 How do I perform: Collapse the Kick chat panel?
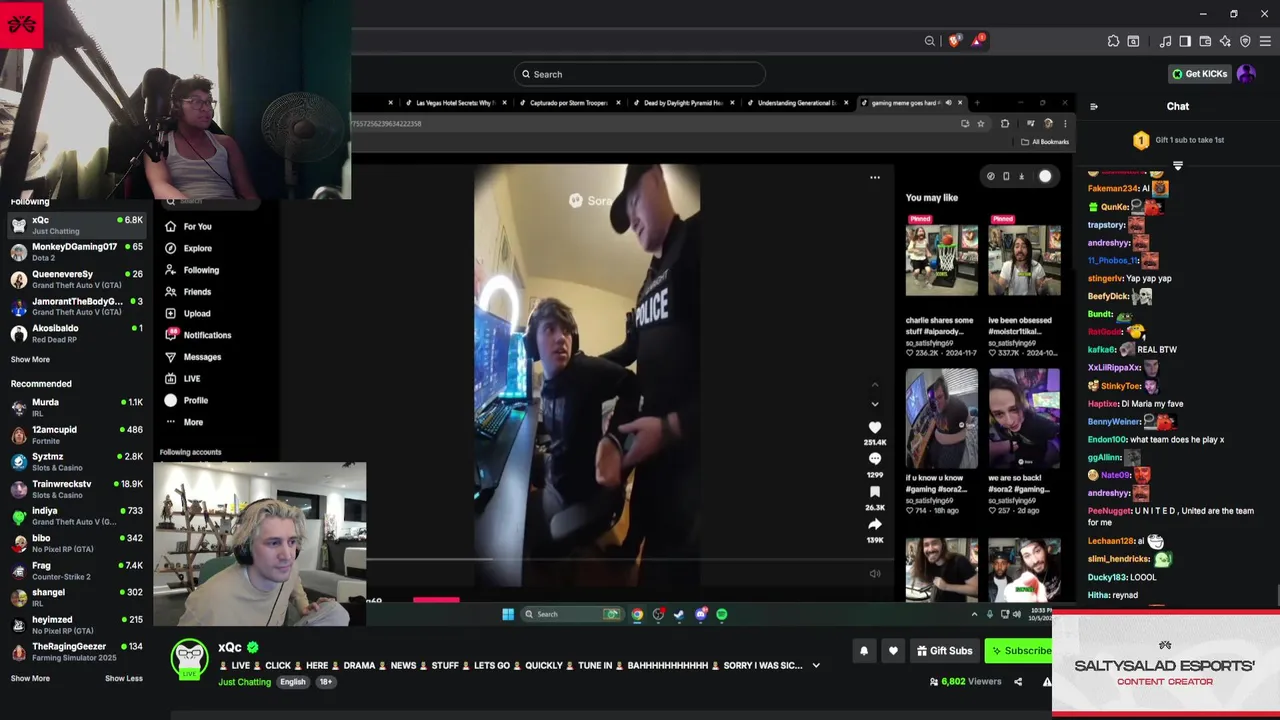[x=1093, y=106]
